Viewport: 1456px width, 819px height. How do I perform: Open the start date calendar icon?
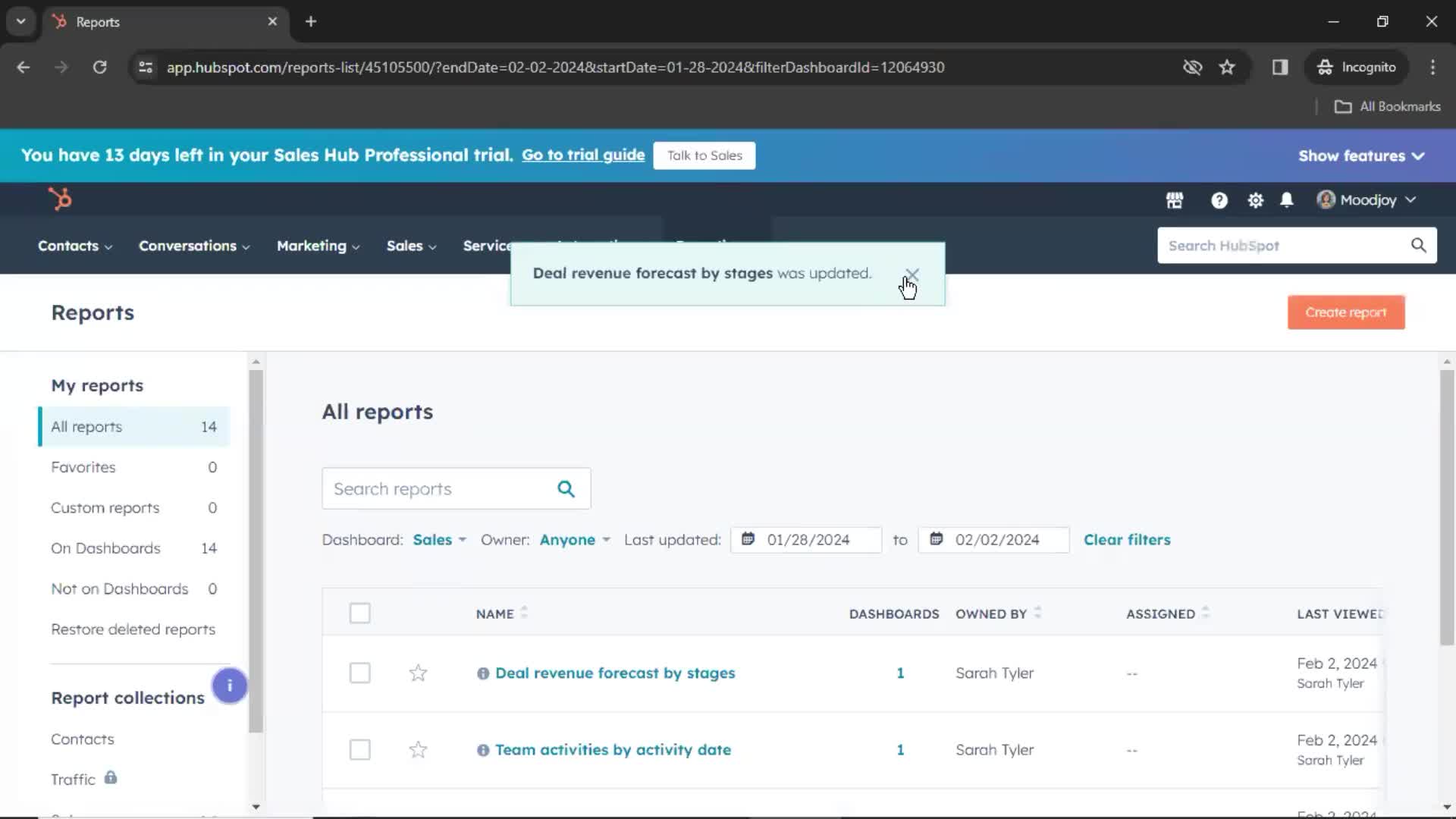[x=748, y=539]
